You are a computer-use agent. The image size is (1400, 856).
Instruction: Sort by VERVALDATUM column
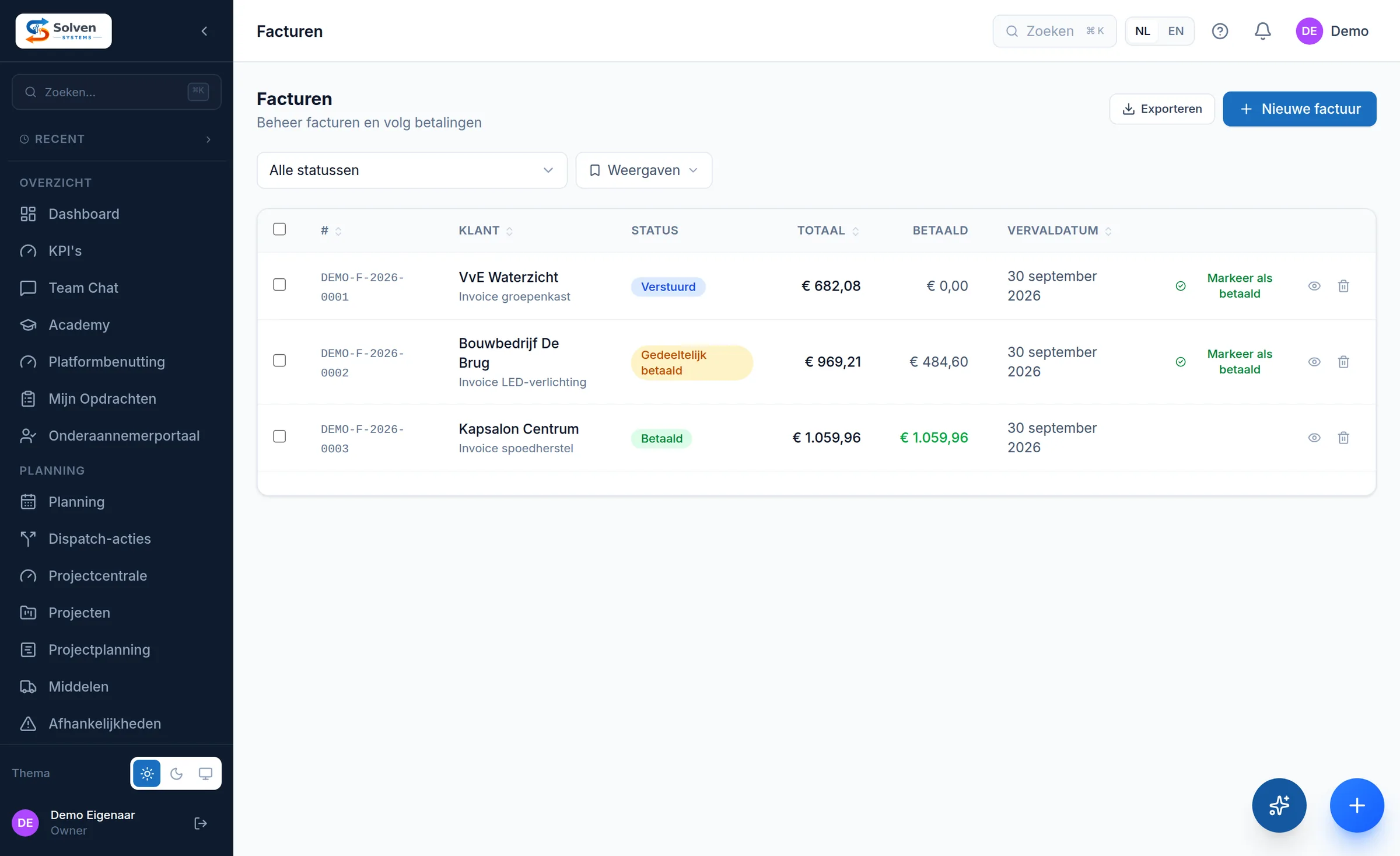tap(1059, 230)
